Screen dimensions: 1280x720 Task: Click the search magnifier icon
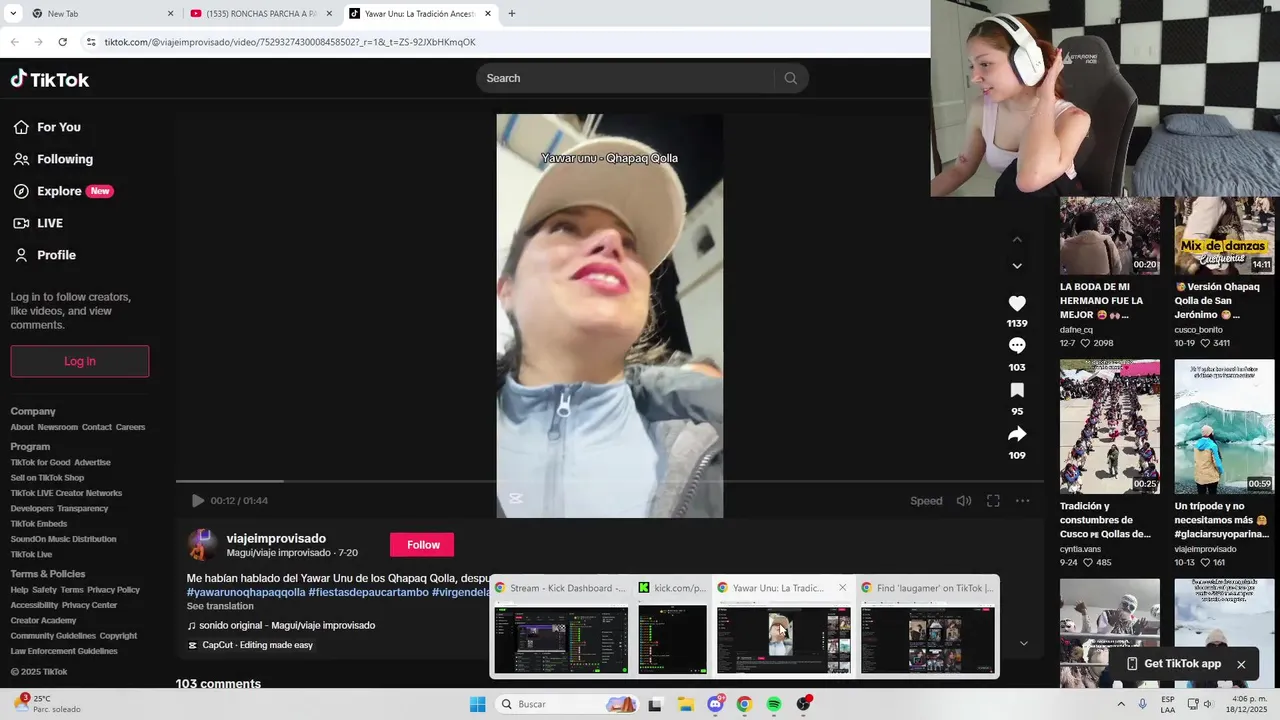point(791,78)
